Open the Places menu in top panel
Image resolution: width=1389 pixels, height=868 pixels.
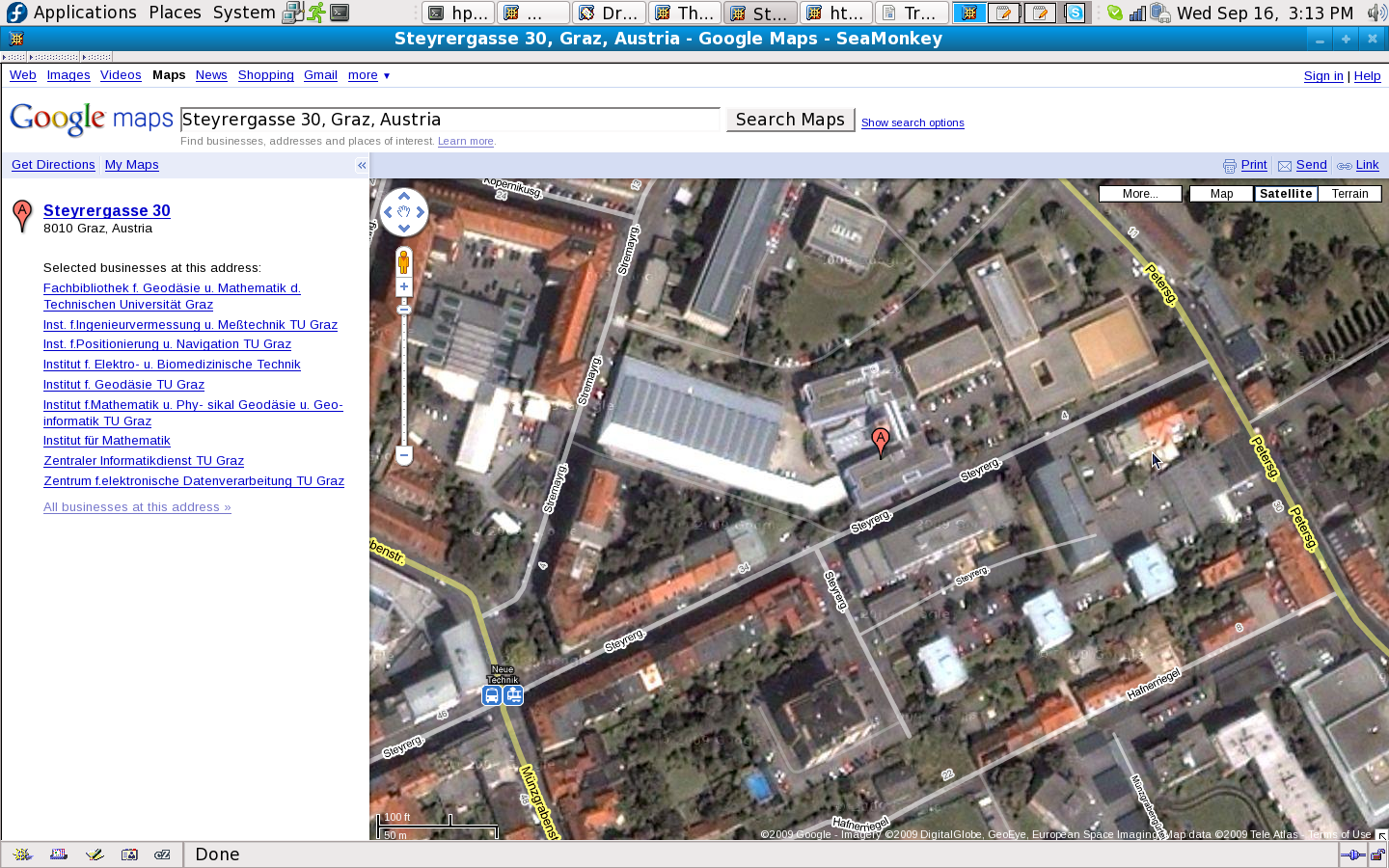tap(175, 13)
